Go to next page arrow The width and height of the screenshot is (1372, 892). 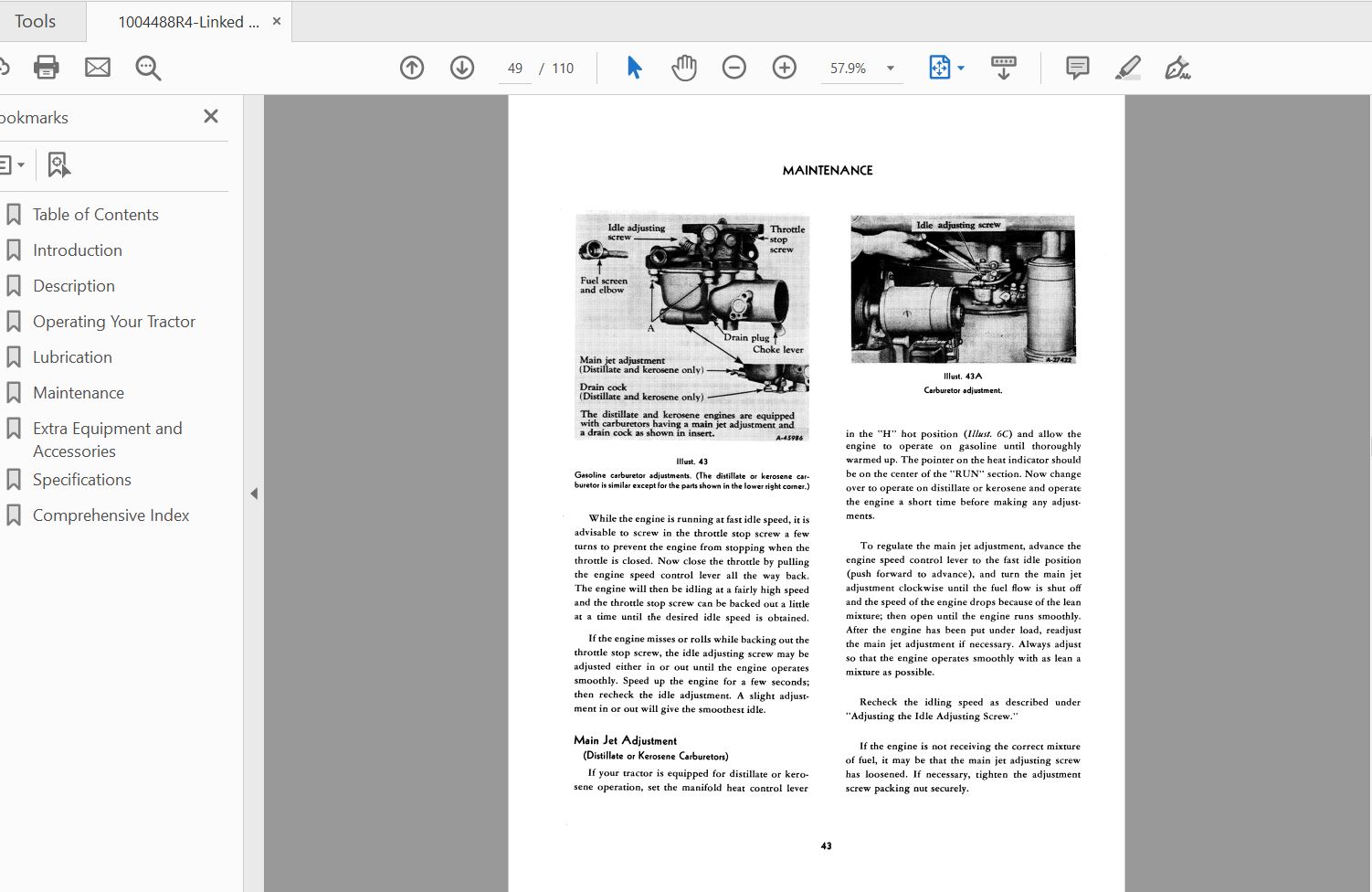[462, 68]
